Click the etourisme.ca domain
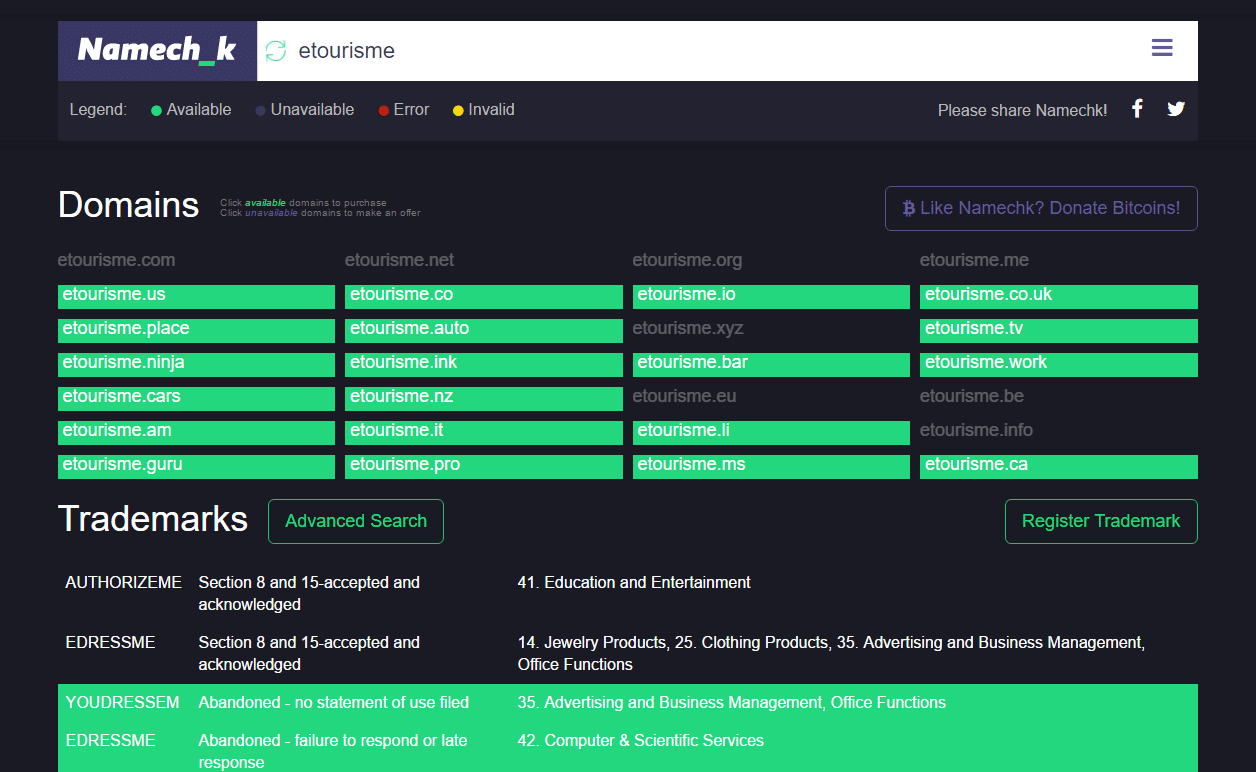Image resolution: width=1256 pixels, height=772 pixels. [x=1058, y=466]
